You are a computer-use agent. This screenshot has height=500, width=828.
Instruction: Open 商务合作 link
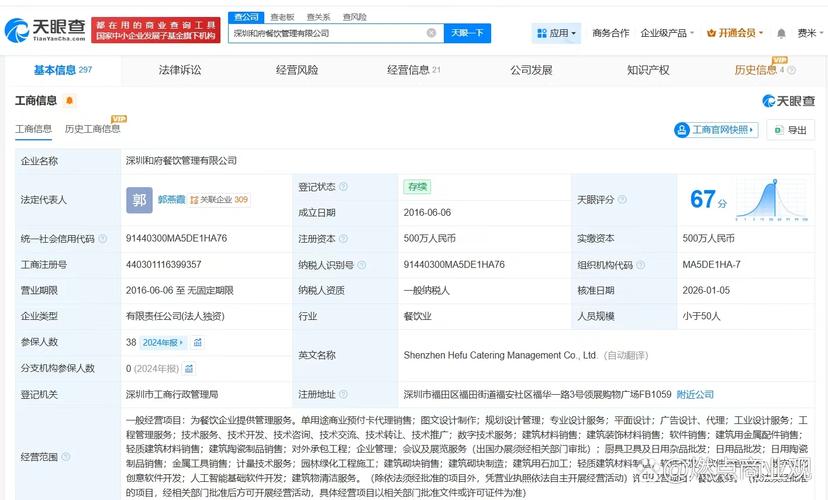click(610, 33)
